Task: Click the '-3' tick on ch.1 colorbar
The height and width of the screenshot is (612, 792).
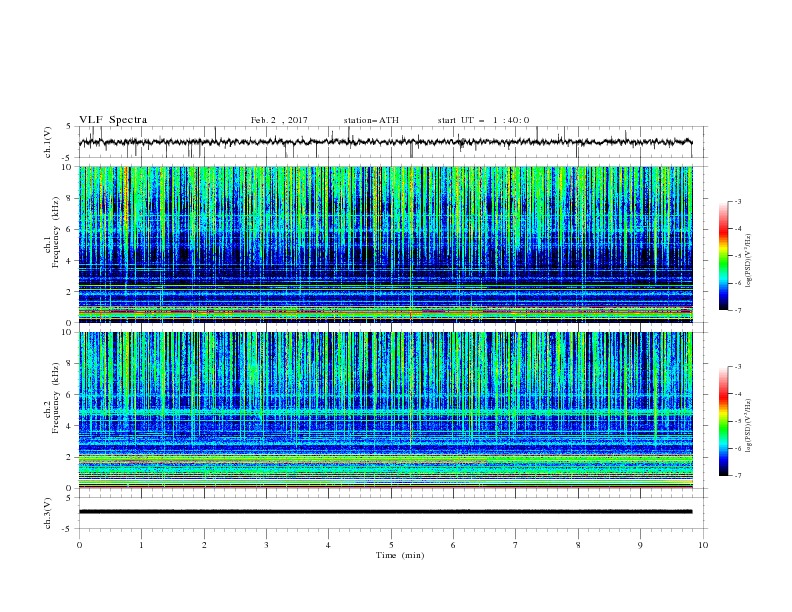Action: [x=737, y=201]
